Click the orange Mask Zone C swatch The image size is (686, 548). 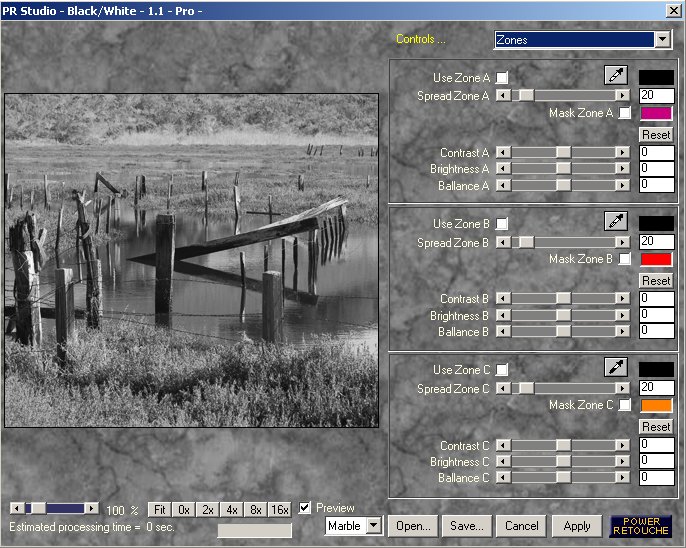656,405
